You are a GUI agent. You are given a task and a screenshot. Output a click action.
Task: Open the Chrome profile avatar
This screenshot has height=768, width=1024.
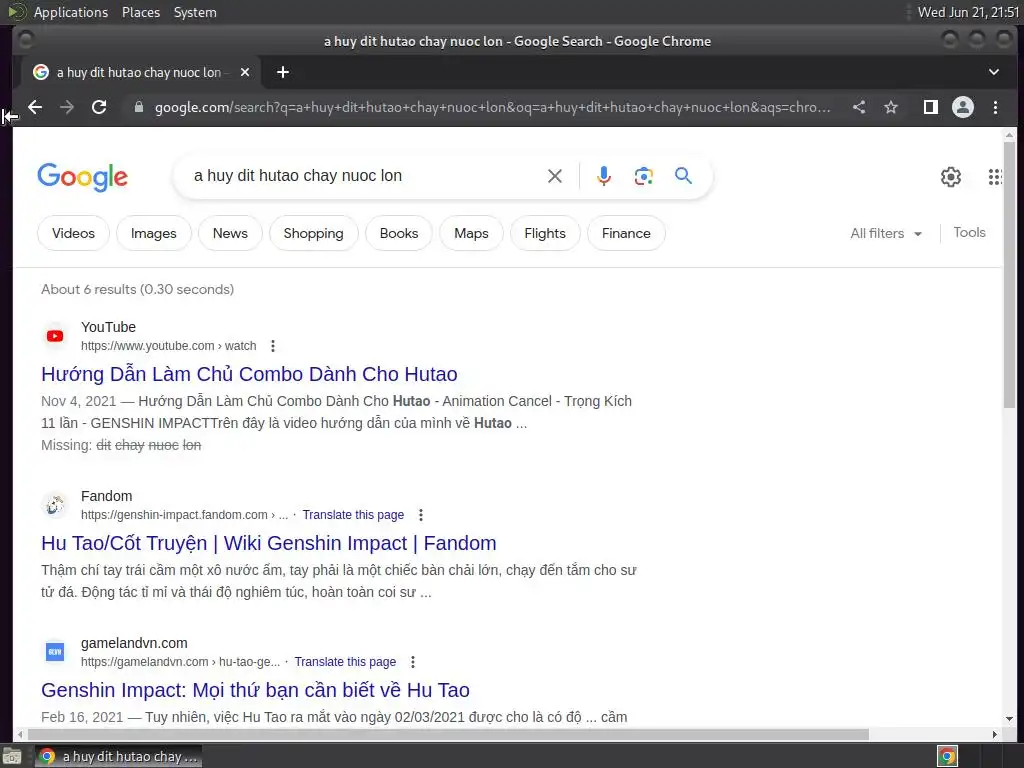coord(963,107)
